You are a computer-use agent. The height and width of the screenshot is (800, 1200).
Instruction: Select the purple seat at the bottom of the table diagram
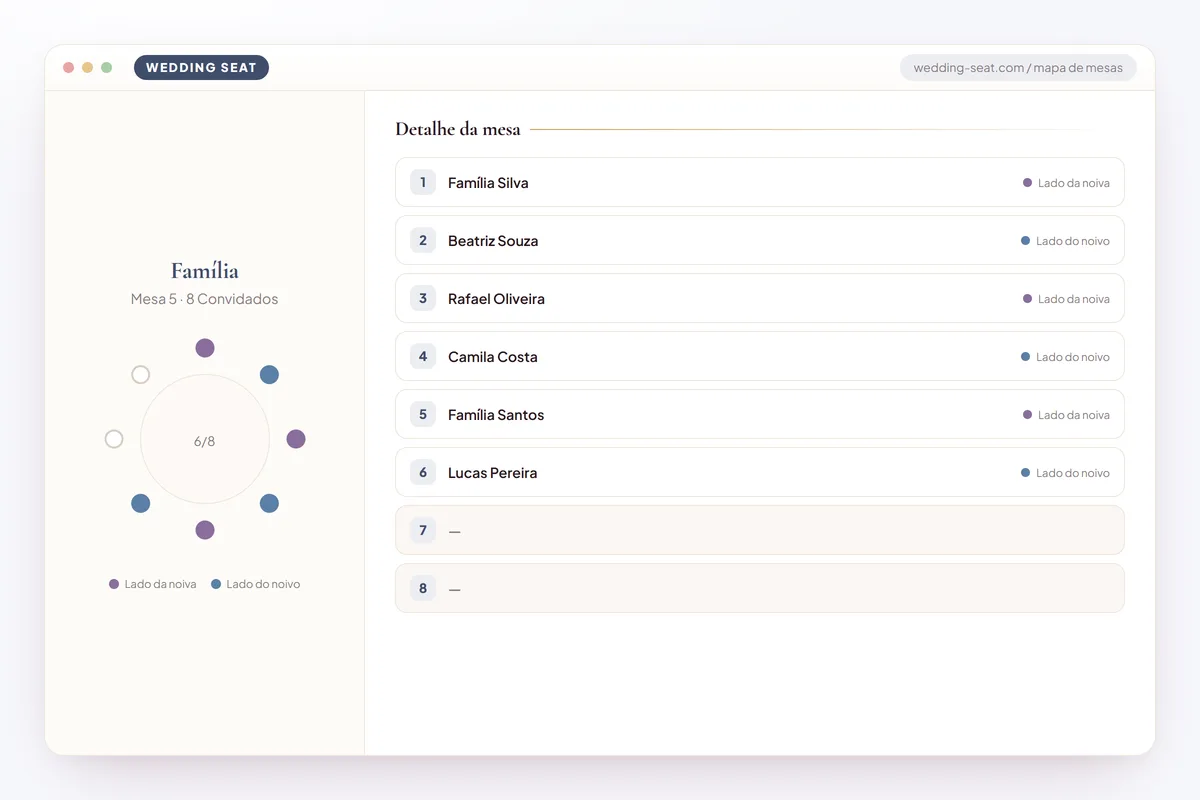pyautogui.click(x=205, y=530)
